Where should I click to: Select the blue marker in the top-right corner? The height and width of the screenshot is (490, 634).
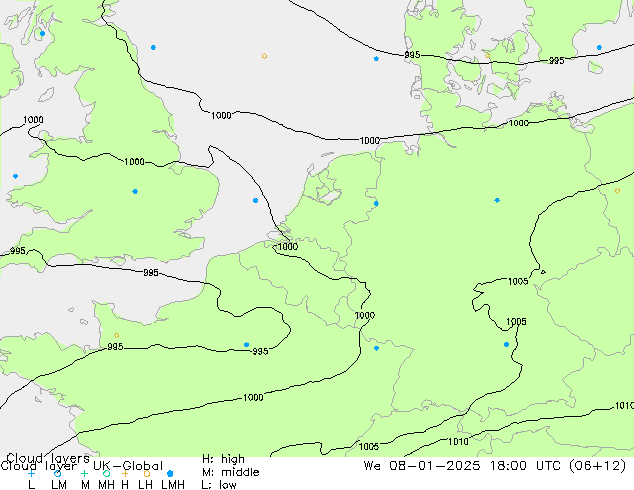(599, 48)
